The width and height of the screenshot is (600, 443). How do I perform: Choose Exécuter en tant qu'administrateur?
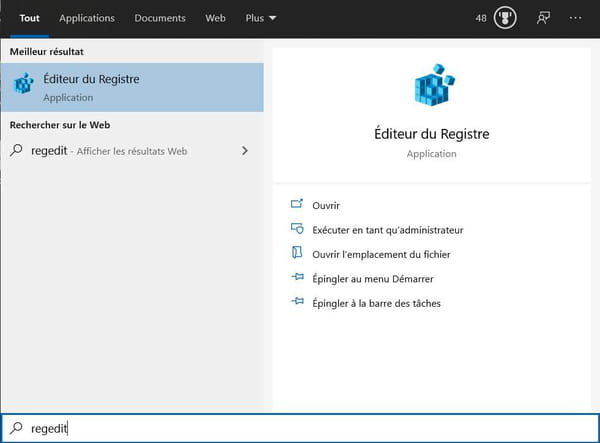[x=388, y=230]
